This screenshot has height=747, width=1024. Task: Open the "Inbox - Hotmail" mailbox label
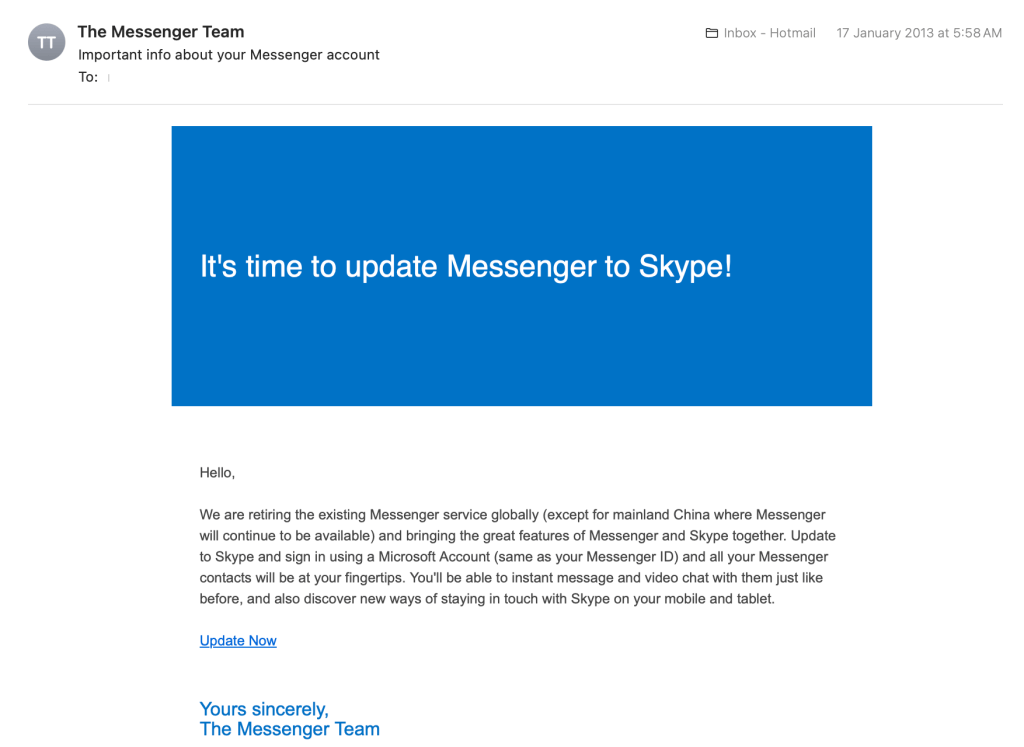coord(770,32)
